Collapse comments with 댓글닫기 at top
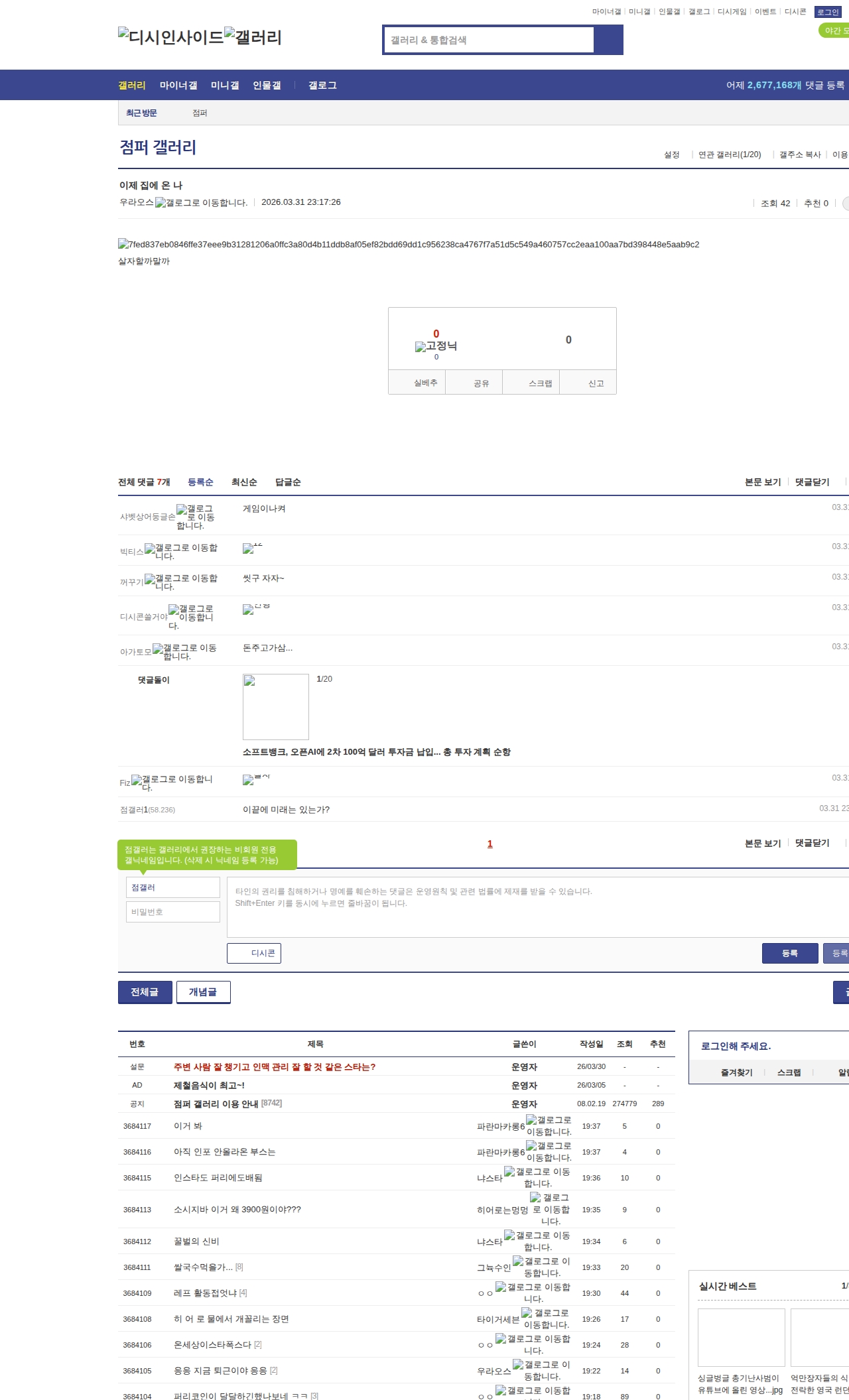849x1400 pixels. (812, 482)
